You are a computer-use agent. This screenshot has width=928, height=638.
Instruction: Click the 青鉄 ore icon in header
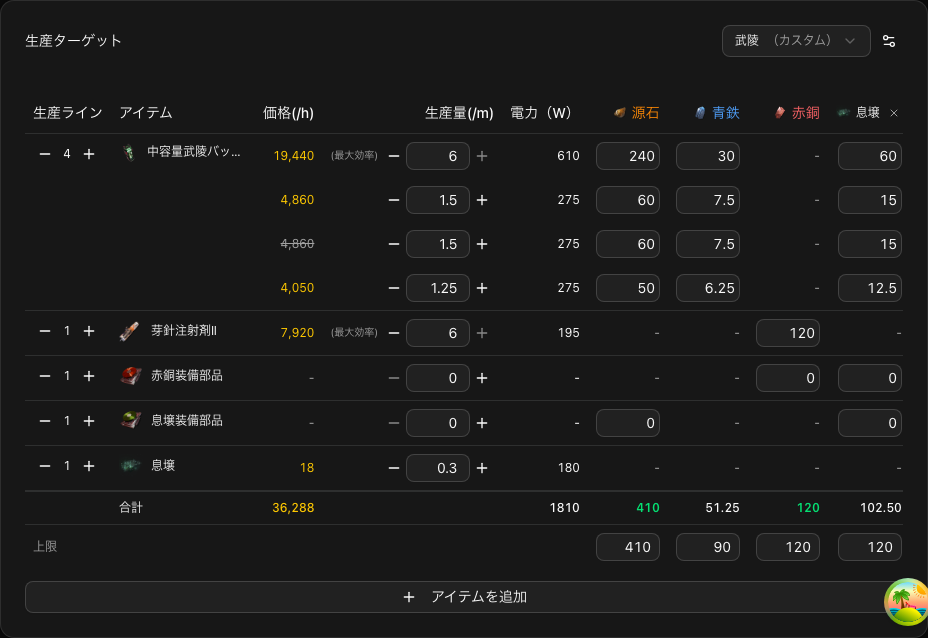(700, 112)
